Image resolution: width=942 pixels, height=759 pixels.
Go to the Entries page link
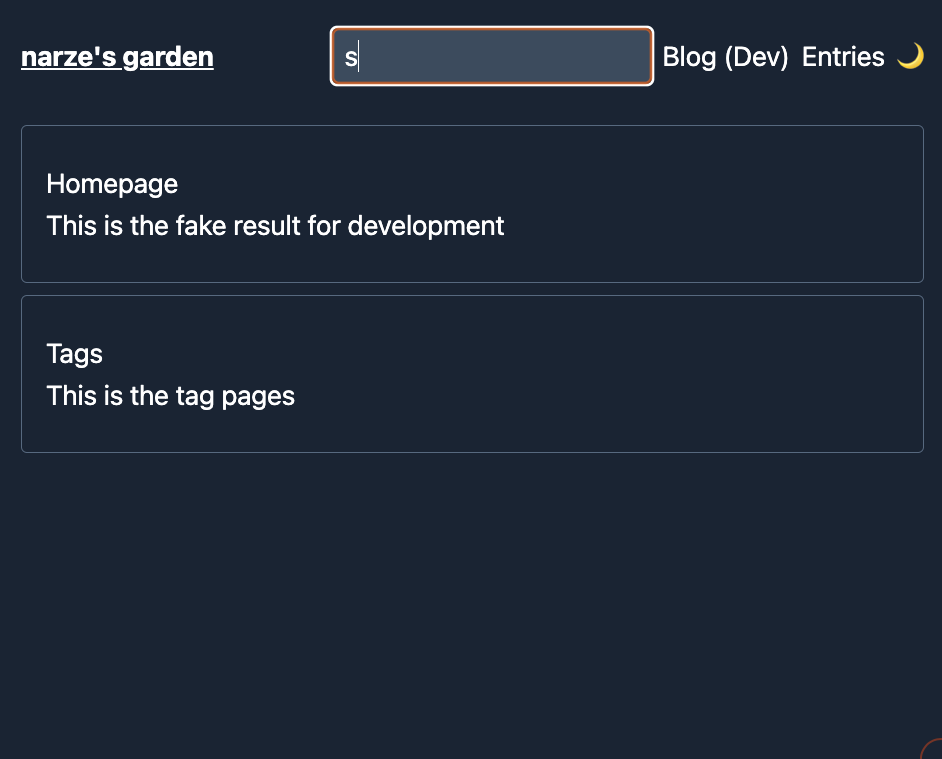pos(843,57)
